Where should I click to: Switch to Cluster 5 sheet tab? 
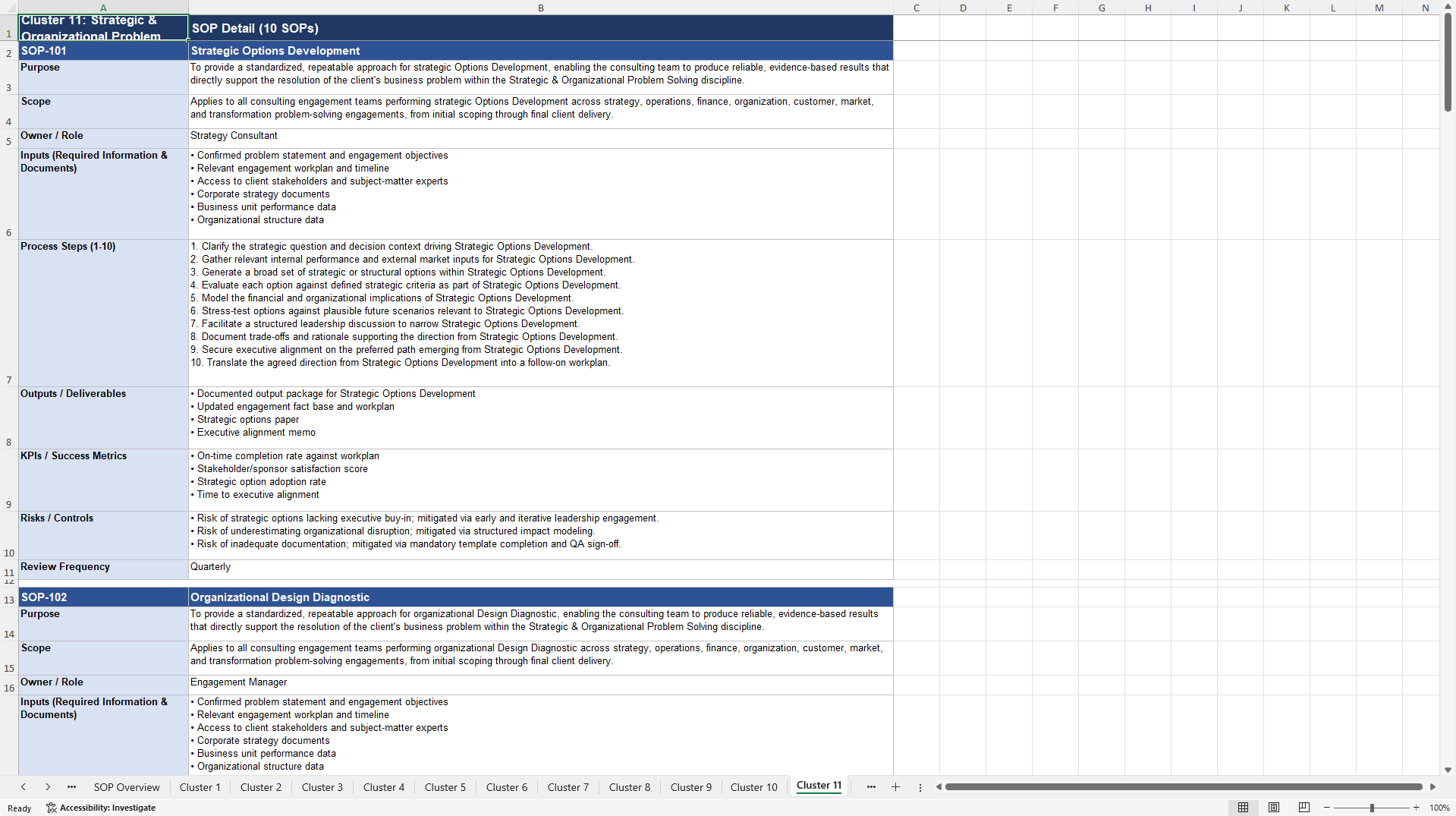[445, 787]
